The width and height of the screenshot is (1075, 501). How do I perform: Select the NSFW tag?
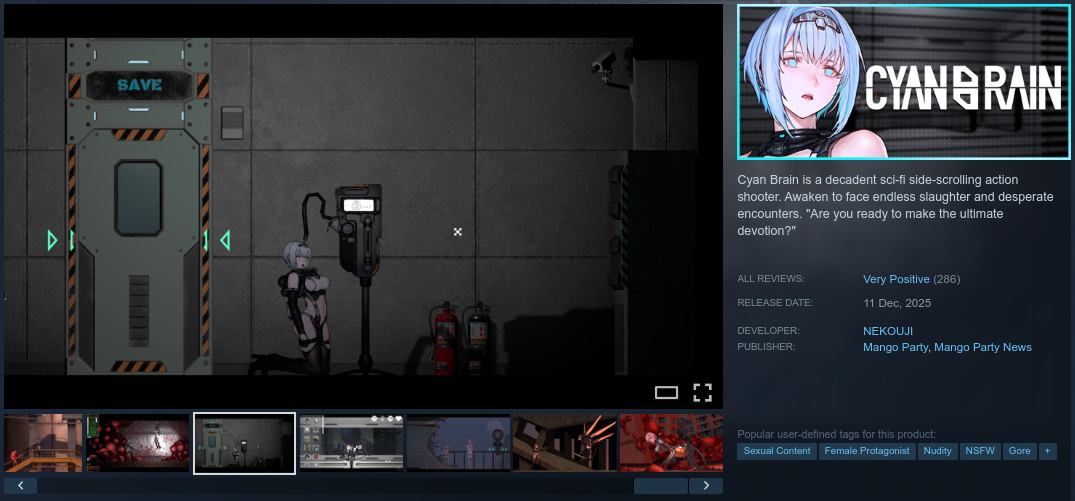click(979, 451)
